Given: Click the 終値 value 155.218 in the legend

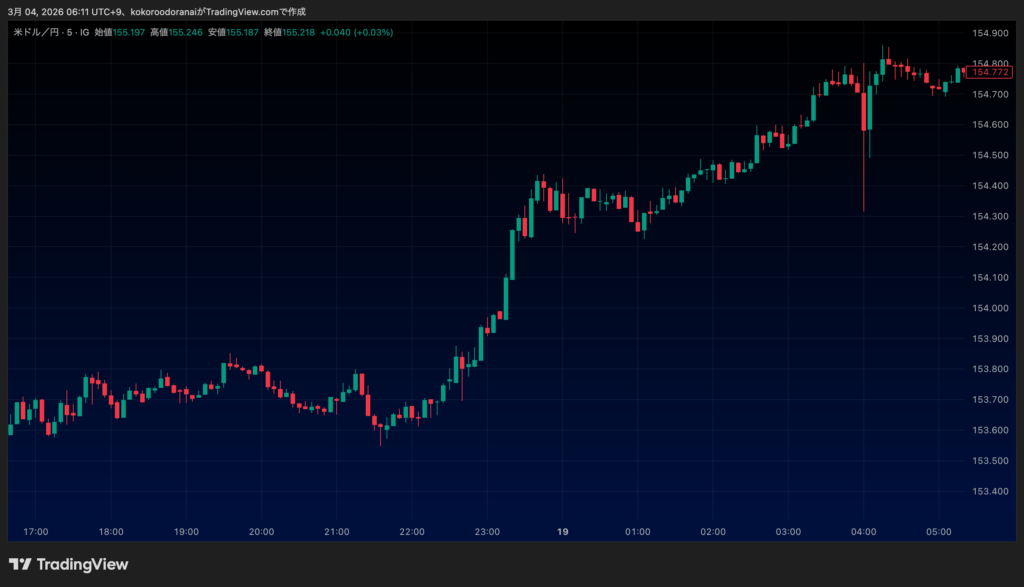Looking at the screenshot, I should 299,33.
